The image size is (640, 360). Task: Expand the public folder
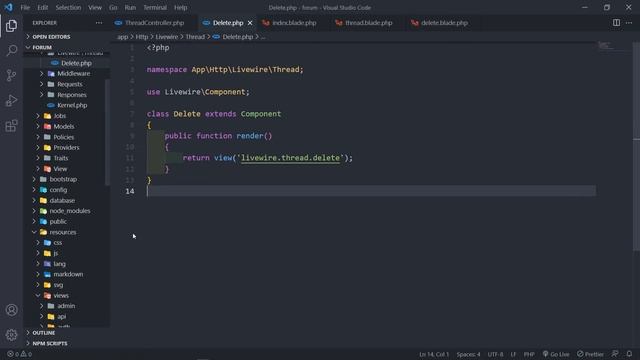click(58, 221)
